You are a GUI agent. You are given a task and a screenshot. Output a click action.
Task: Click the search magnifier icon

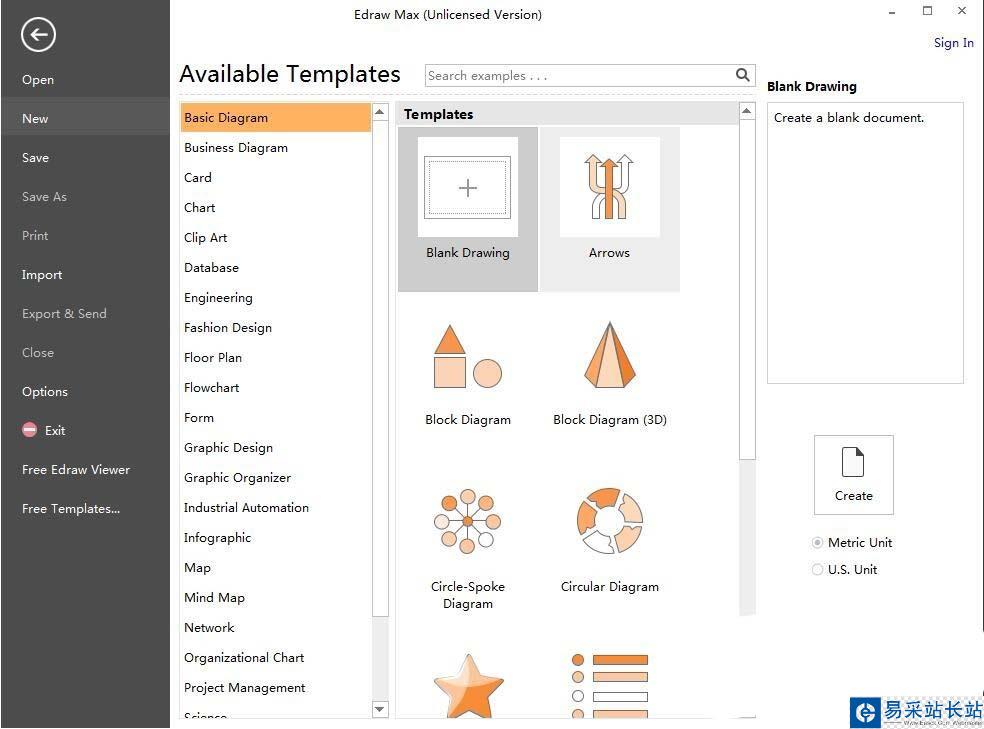click(742, 75)
